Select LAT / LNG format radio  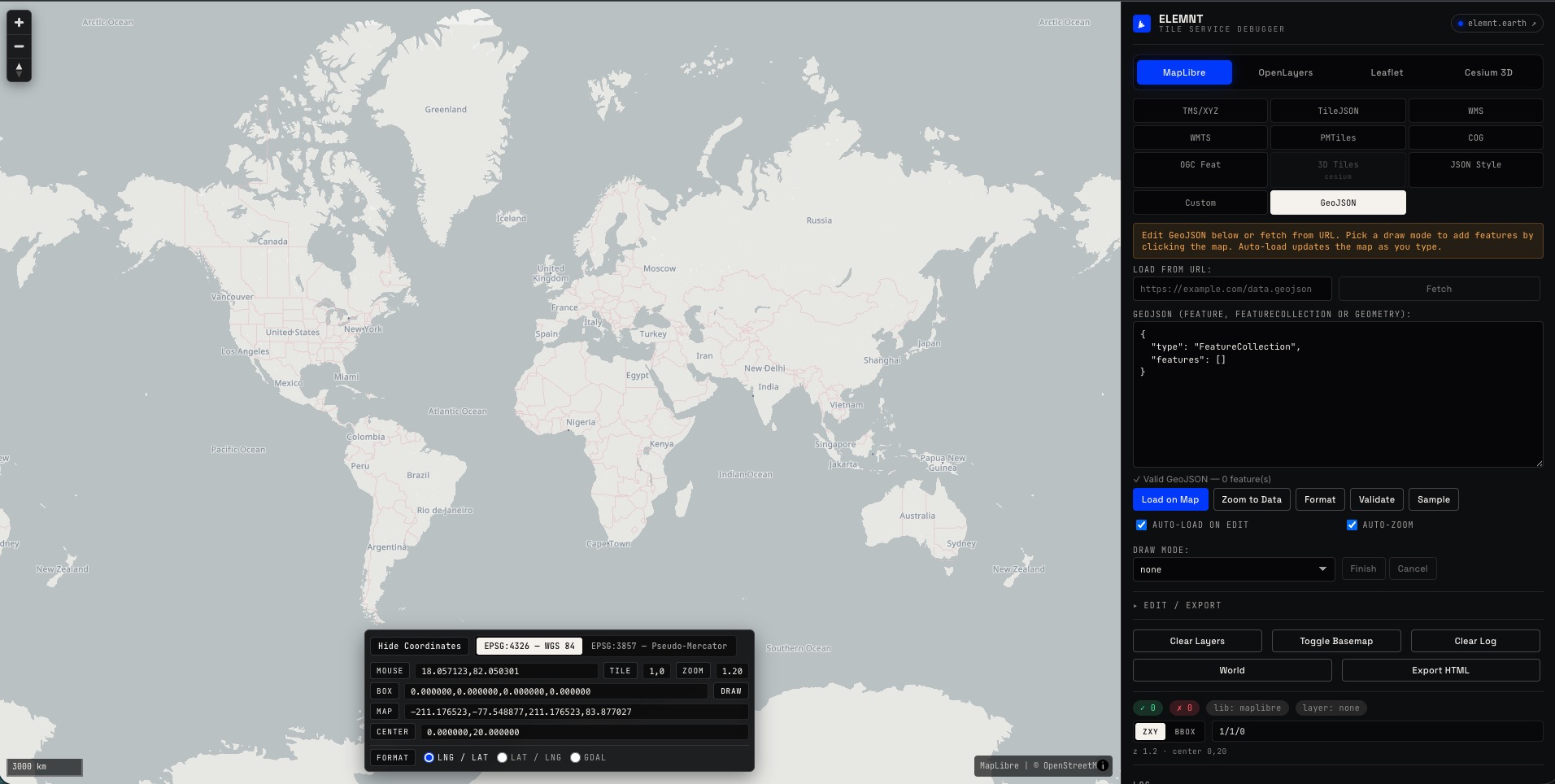tap(502, 757)
